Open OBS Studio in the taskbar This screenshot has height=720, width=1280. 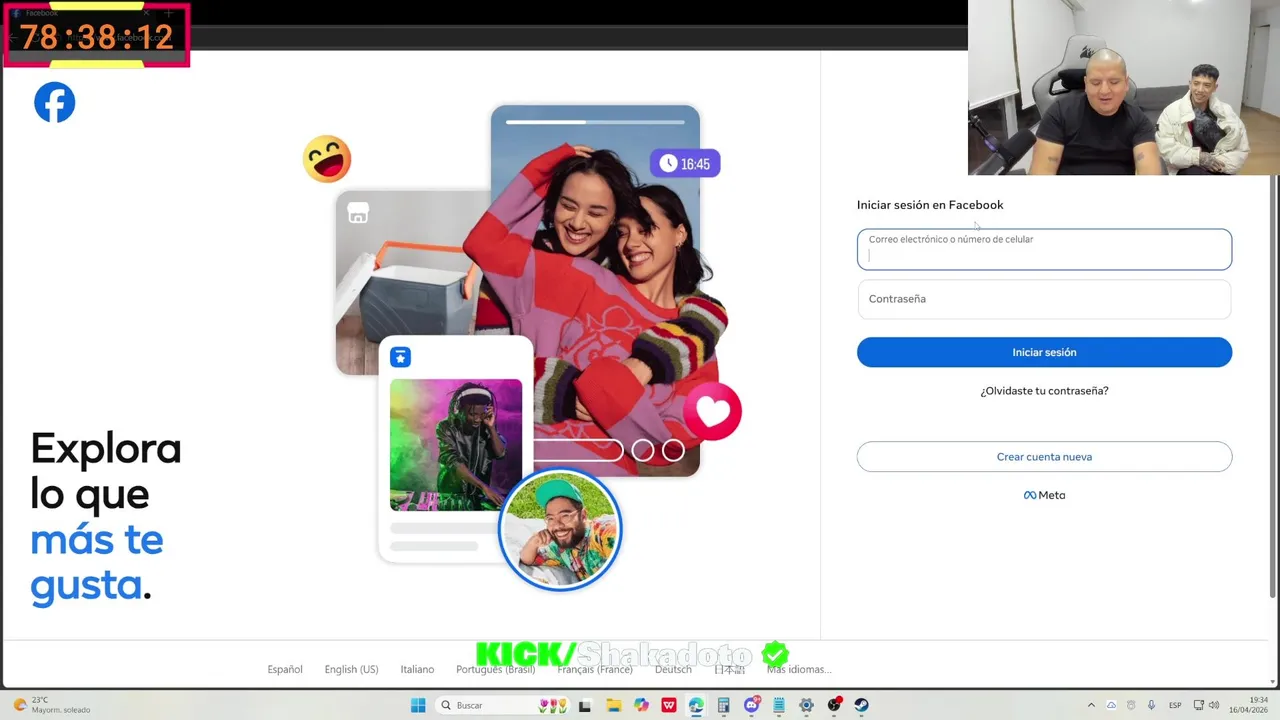pos(834,705)
